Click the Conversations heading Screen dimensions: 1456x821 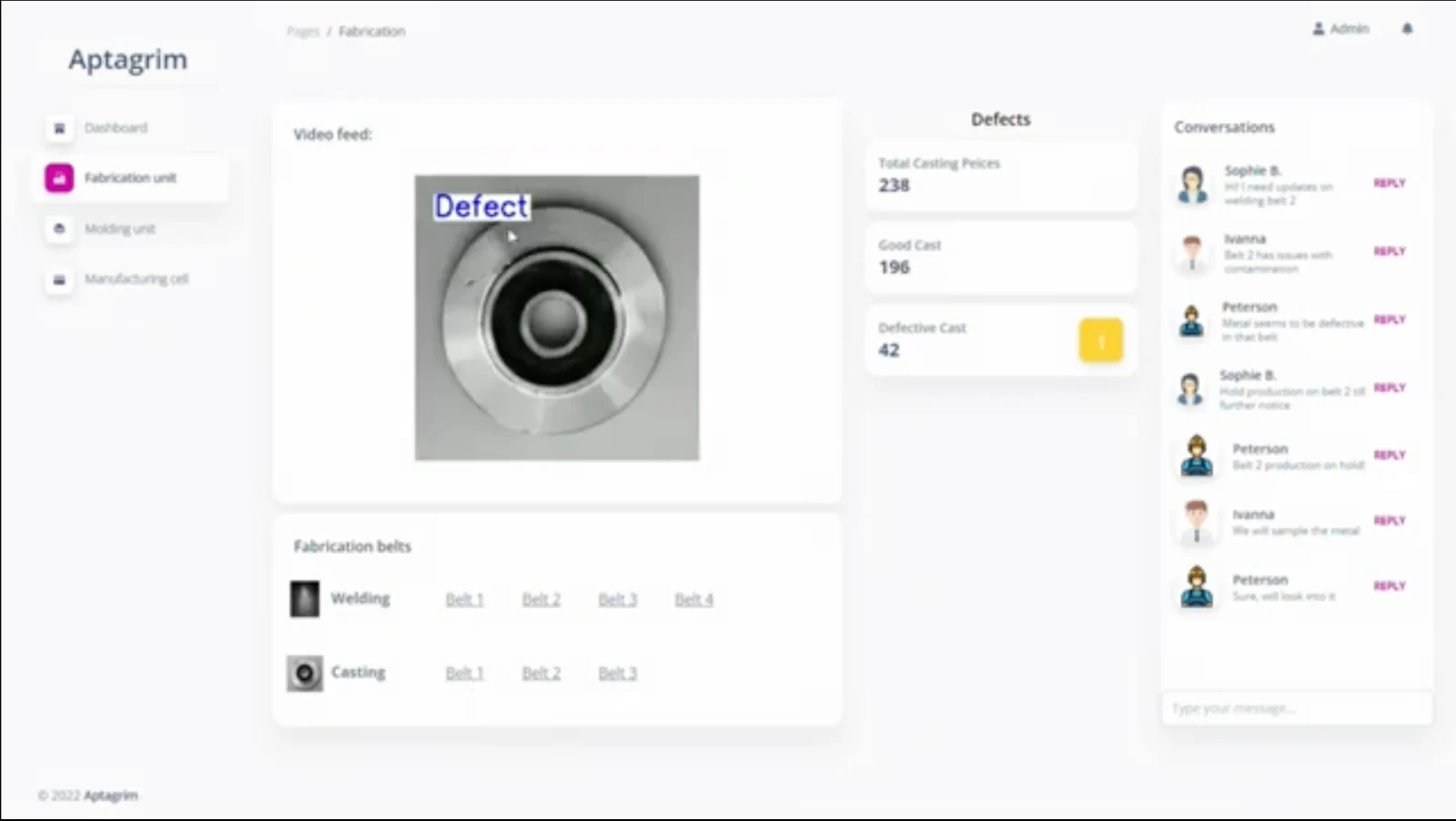coord(1224,127)
